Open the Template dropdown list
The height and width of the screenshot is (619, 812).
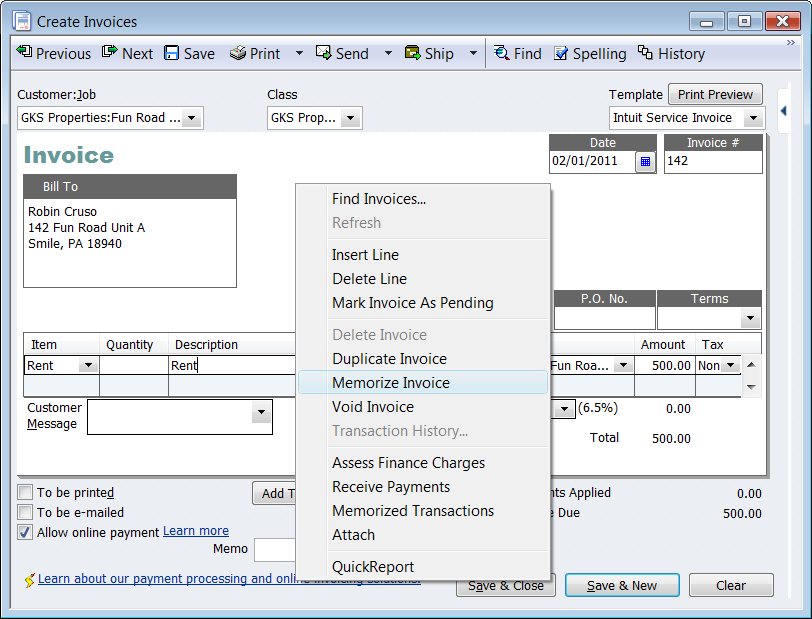click(x=752, y=118)
